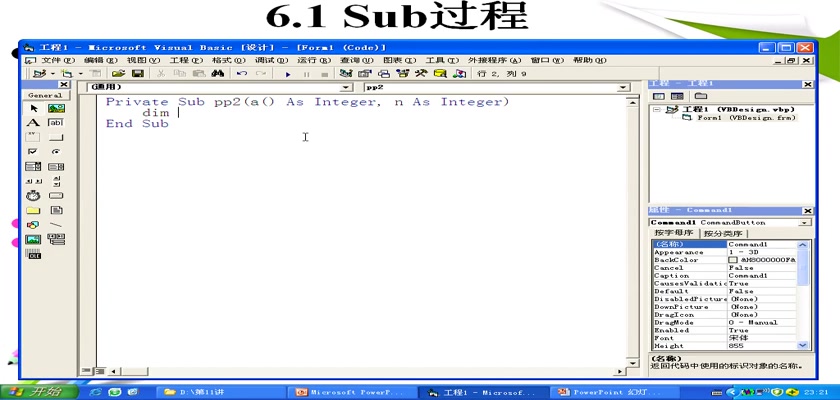
Task: Select the Frame control tool
Action: coord(34,137)
